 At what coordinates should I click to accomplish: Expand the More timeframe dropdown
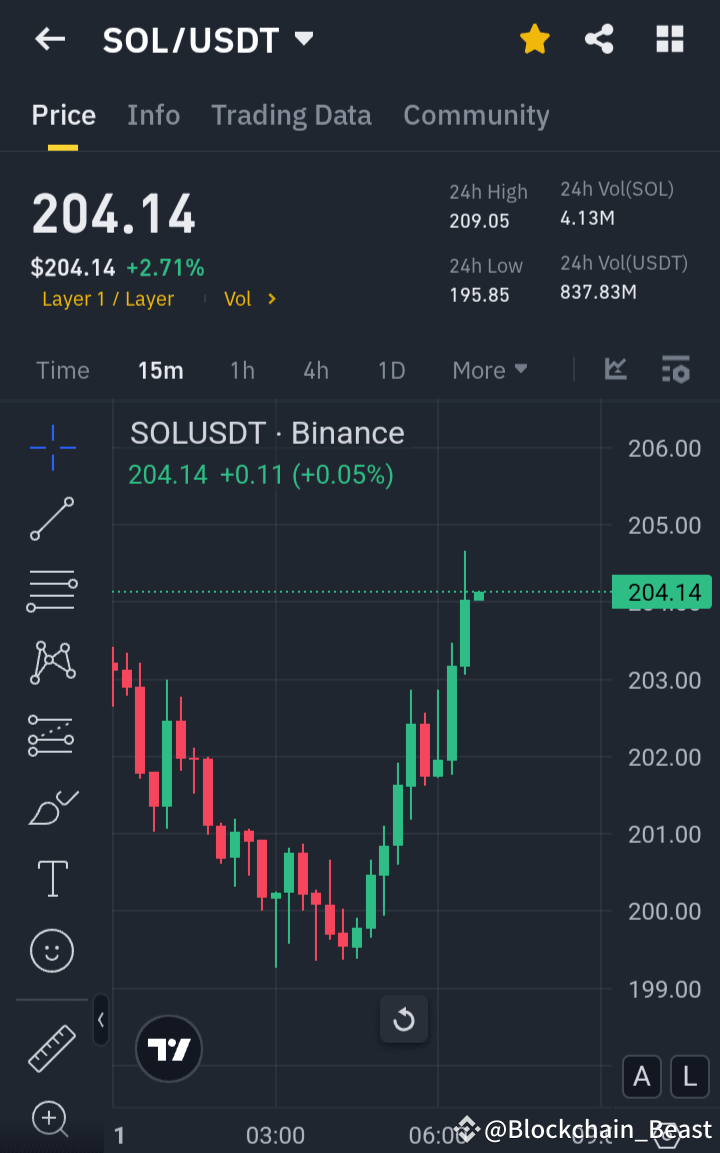click(489, 369)
